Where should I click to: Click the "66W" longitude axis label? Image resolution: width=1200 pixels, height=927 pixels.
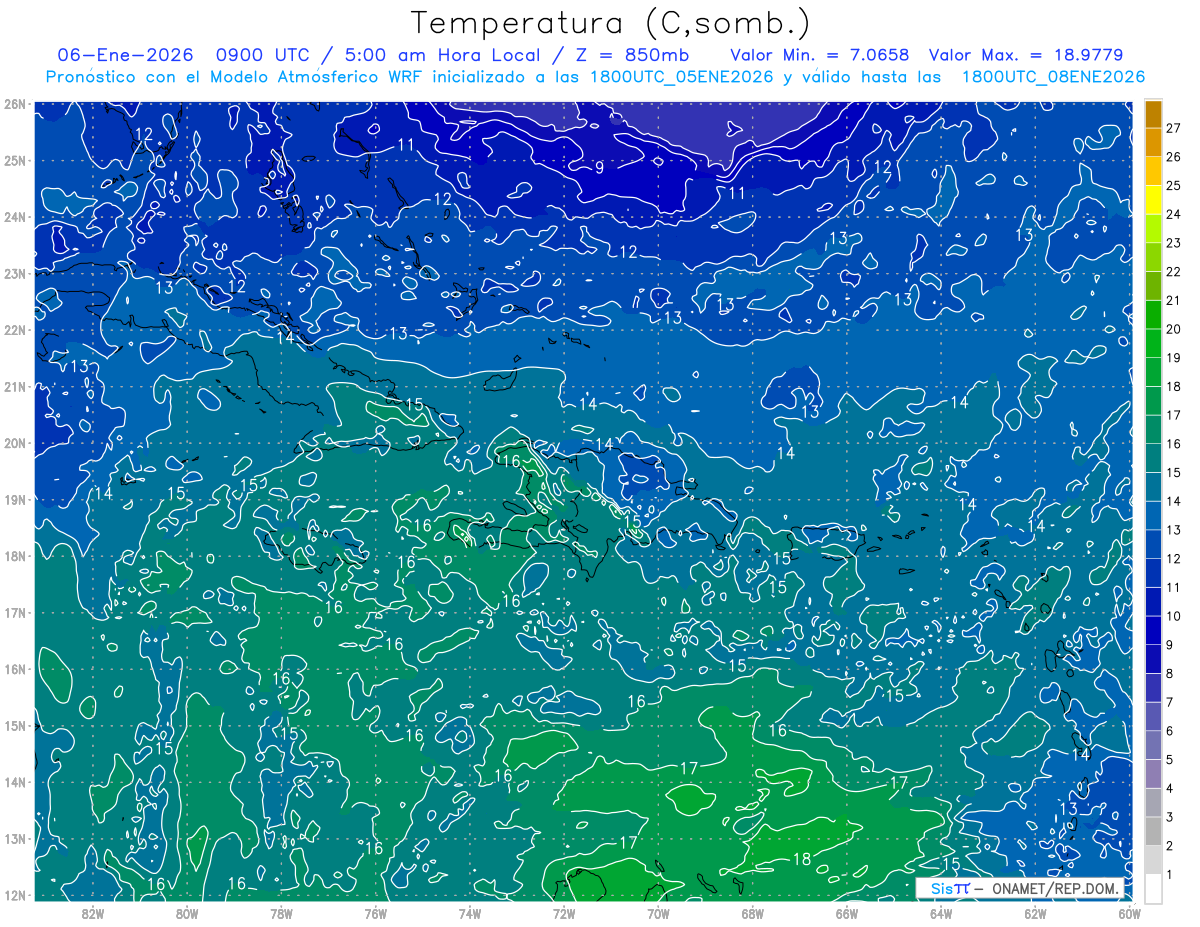(x=846, y=913)
